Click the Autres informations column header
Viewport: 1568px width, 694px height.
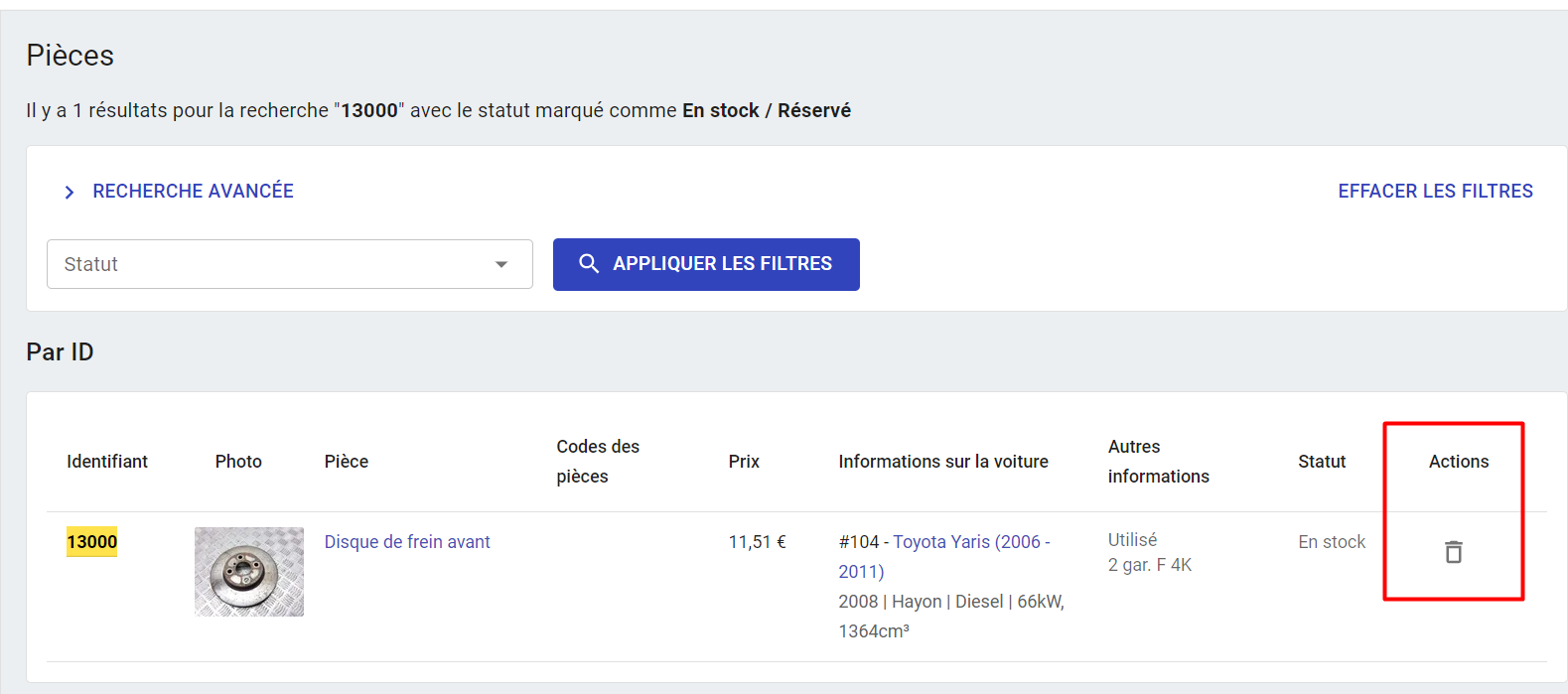1158,462
